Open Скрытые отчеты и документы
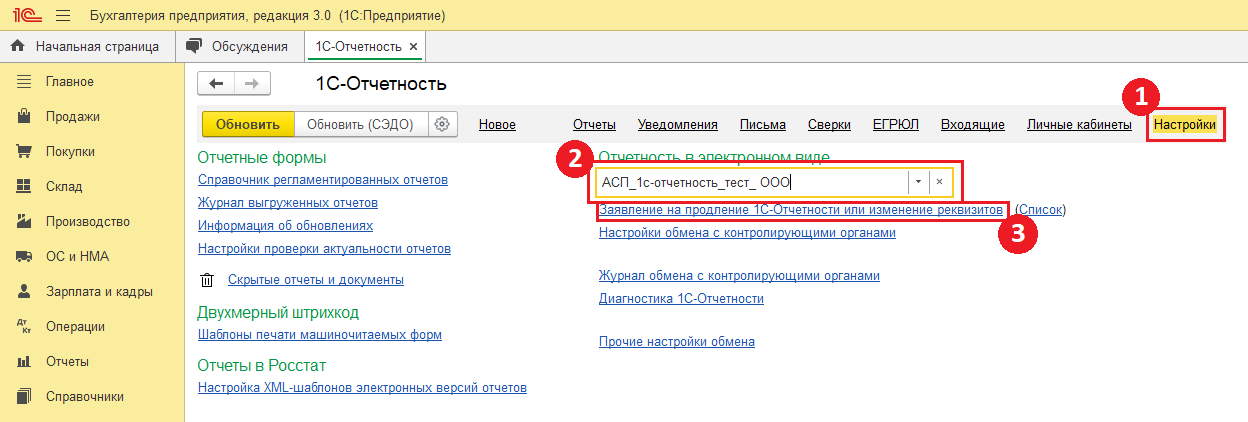 tap(316, 280)
